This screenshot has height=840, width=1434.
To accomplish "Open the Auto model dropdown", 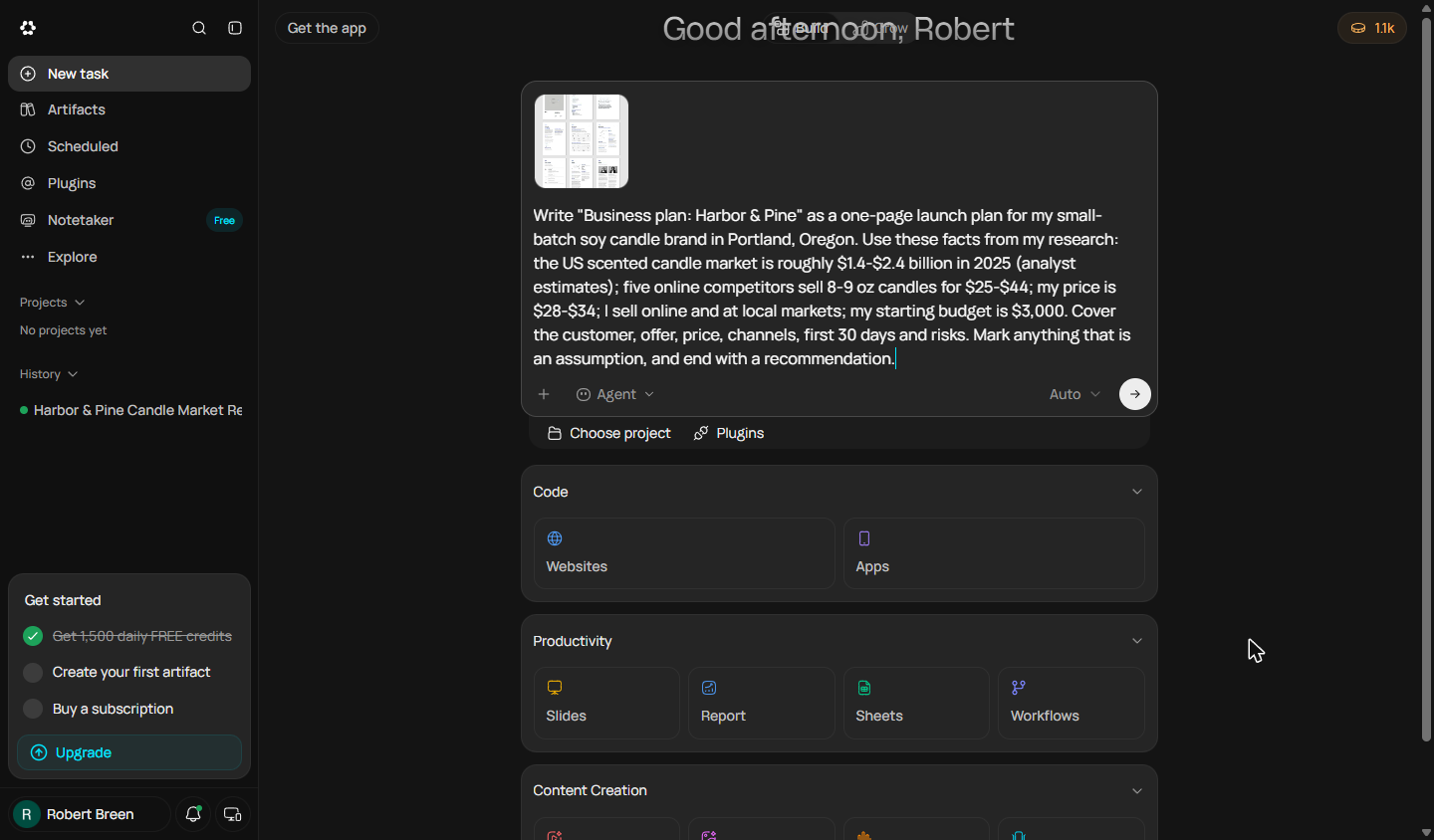I will click(x=1075, y=394).
